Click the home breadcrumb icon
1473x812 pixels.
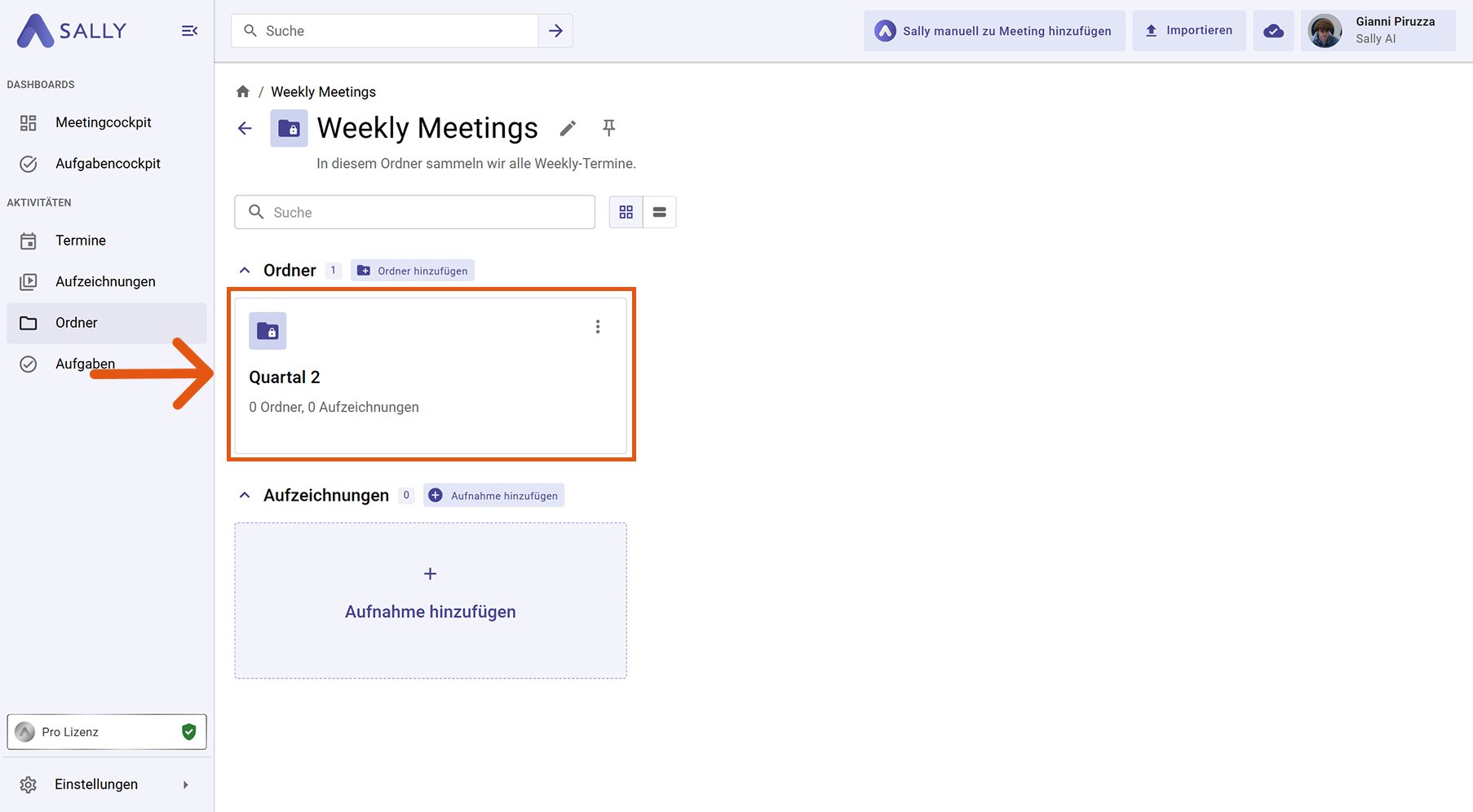point(242,91)
